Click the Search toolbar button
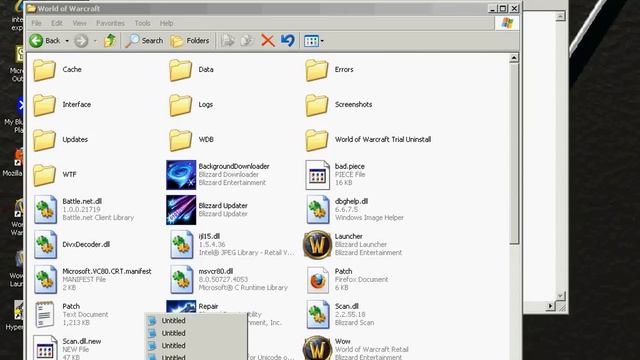640x360 pixels. (x=144, y=41)
